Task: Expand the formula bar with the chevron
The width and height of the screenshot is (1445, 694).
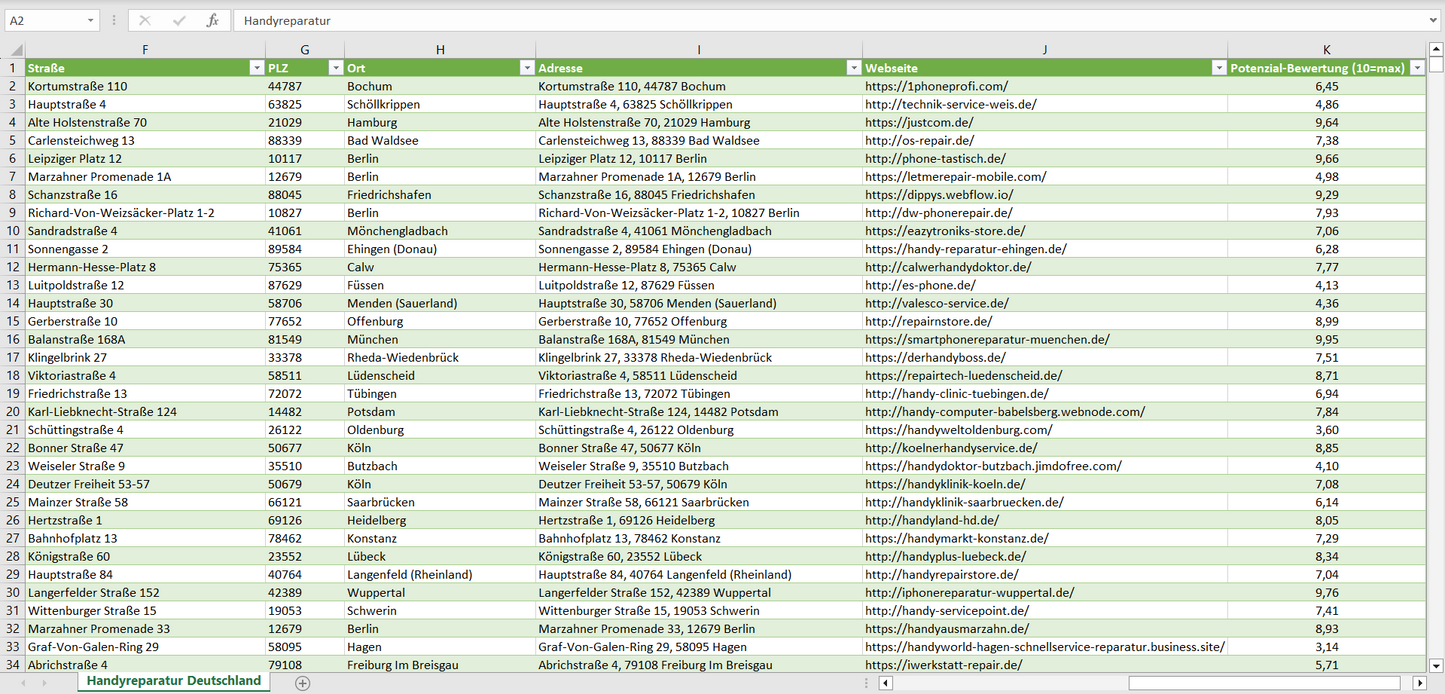Action: 1434,20
